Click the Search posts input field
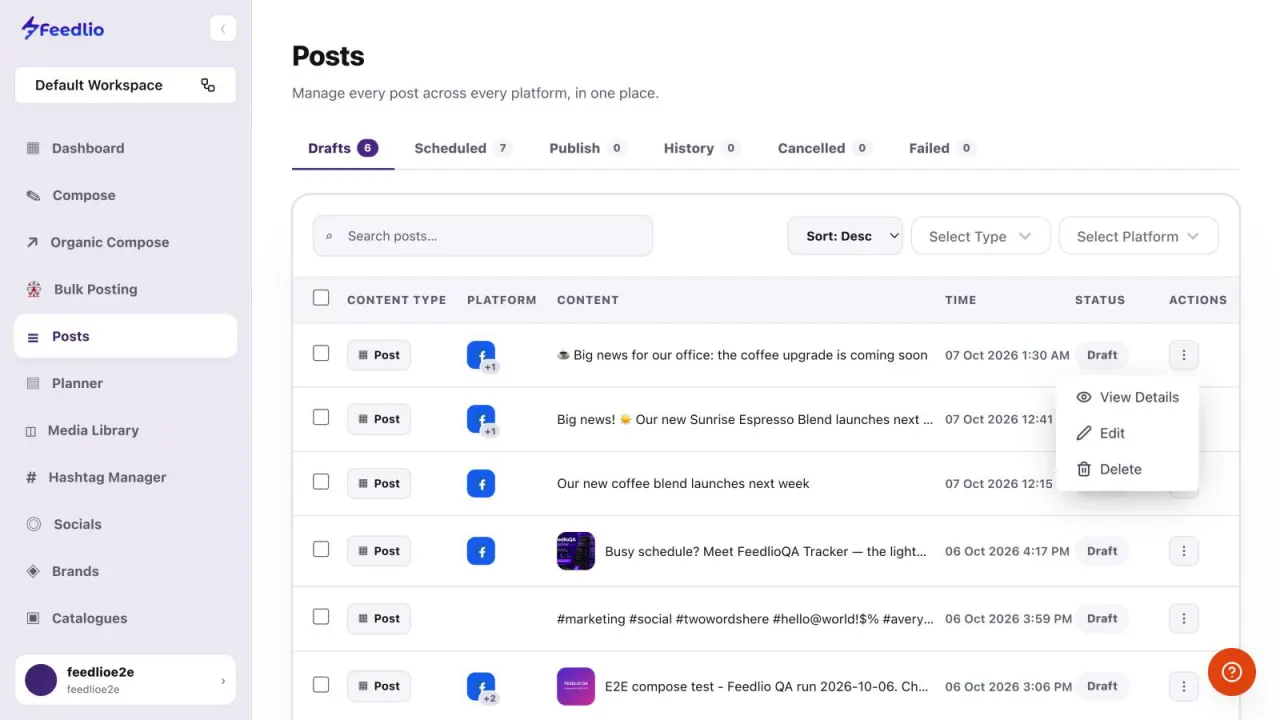1280x720 pixels. [483, 236]
